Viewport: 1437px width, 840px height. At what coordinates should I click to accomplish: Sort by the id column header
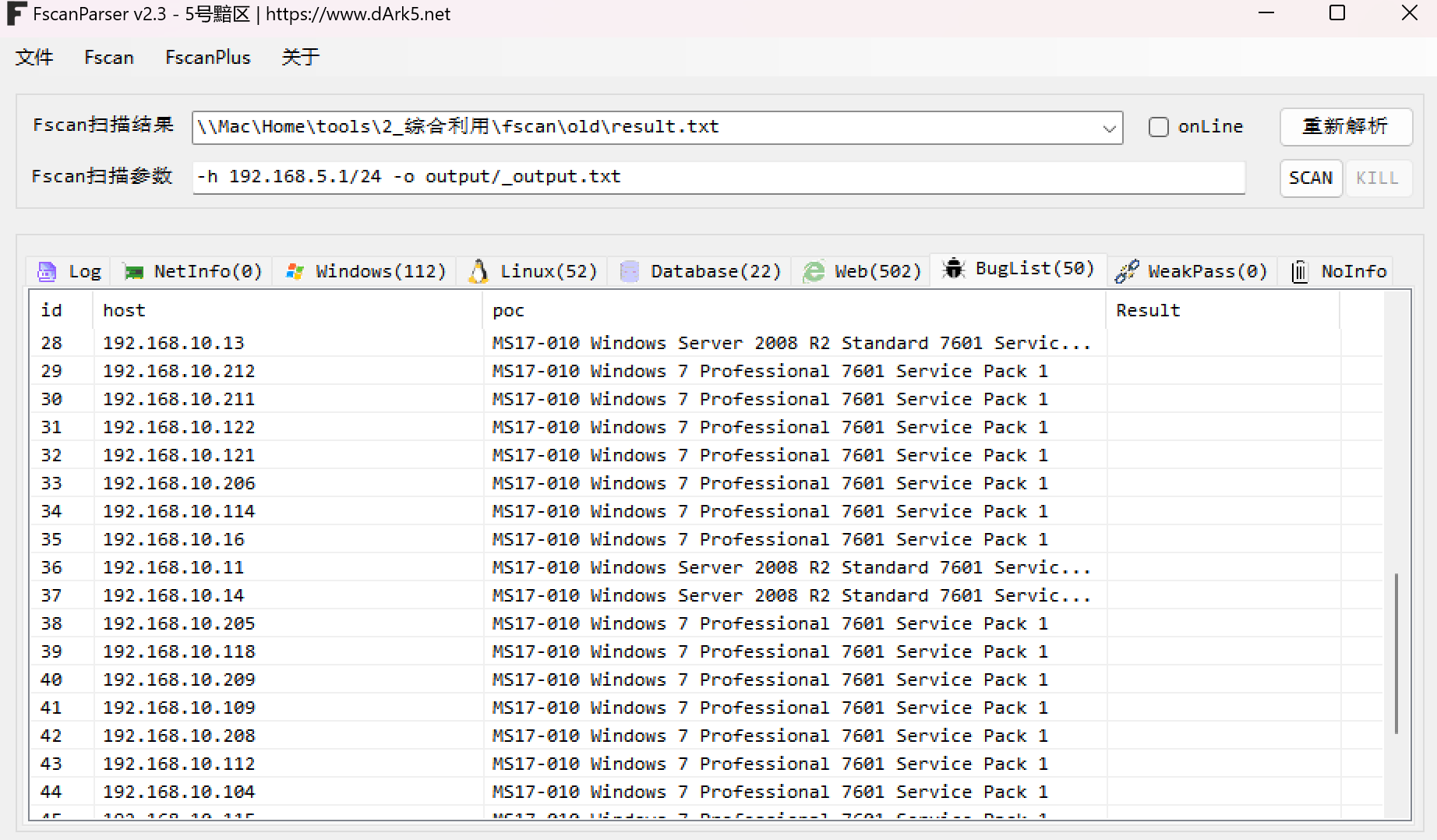61,310
